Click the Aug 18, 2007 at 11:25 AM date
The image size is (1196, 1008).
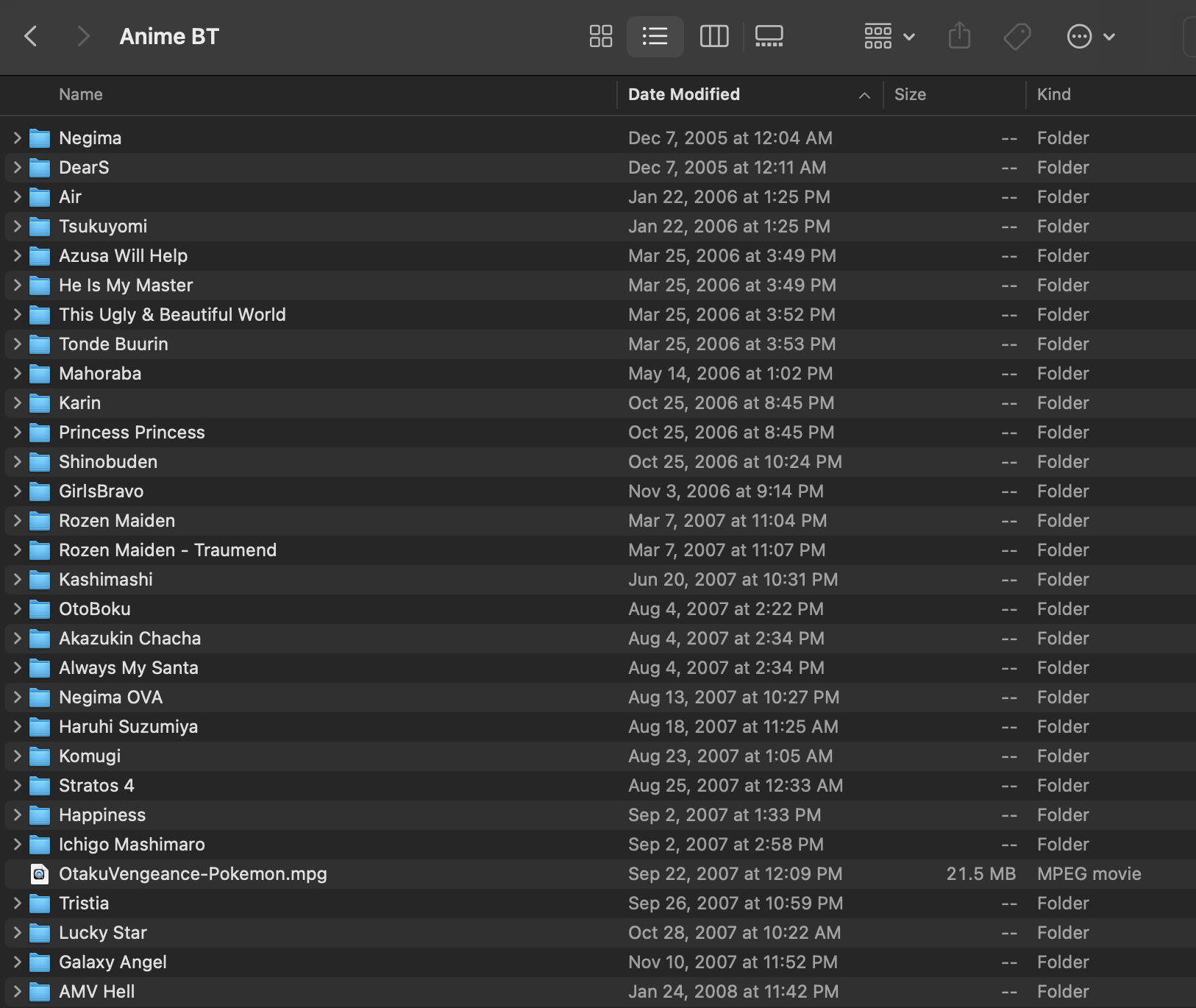pos(733,726)
